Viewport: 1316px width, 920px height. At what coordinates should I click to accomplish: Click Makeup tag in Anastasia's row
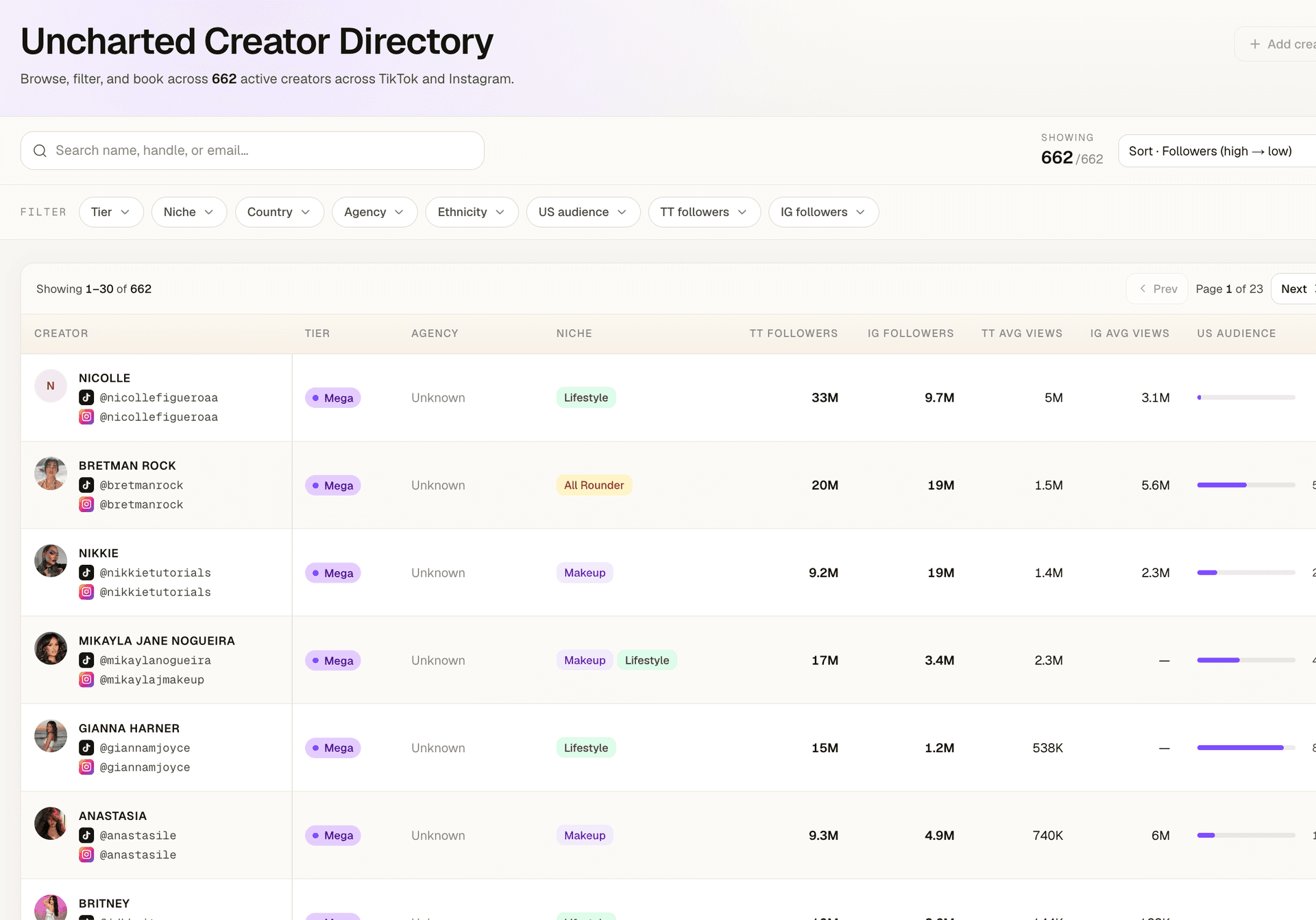tap(585, 835)
